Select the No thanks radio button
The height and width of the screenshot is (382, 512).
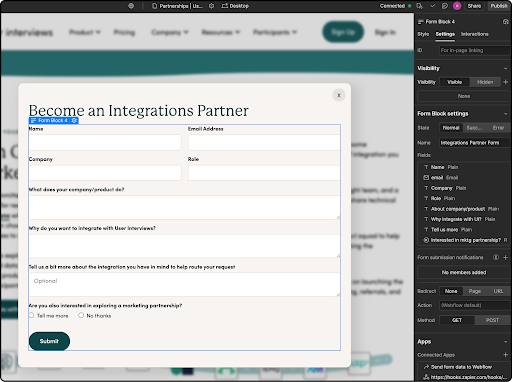[81, 315]
